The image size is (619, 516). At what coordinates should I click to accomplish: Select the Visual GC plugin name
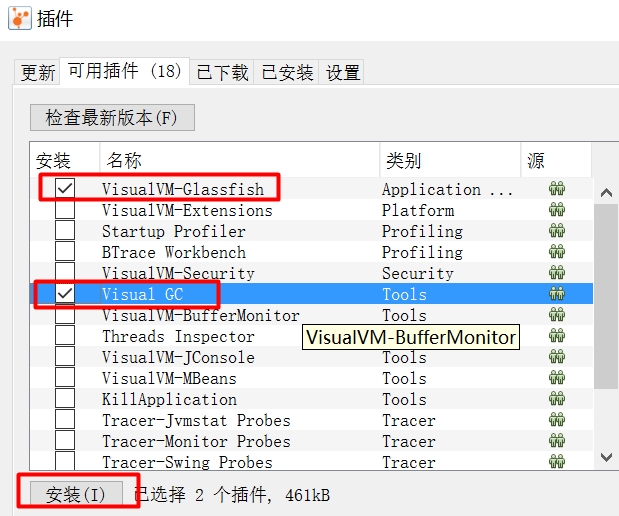143,294
